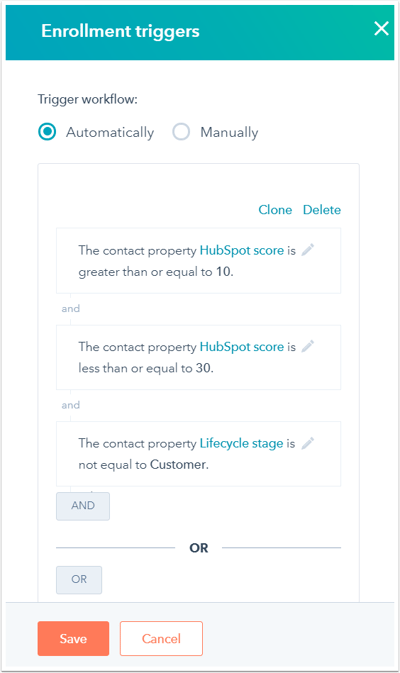This screenshot has height=673, width=400.
Task: Select the less than or equal to 30 rule card
Action: pos(198,357)
